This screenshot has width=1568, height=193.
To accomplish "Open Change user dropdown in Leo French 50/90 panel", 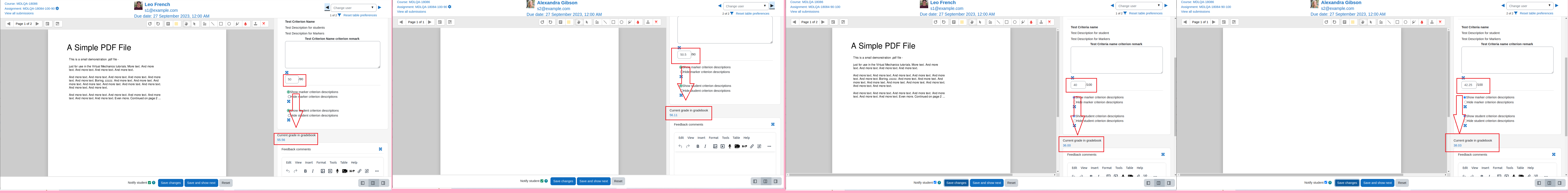I will pos(354,8).
